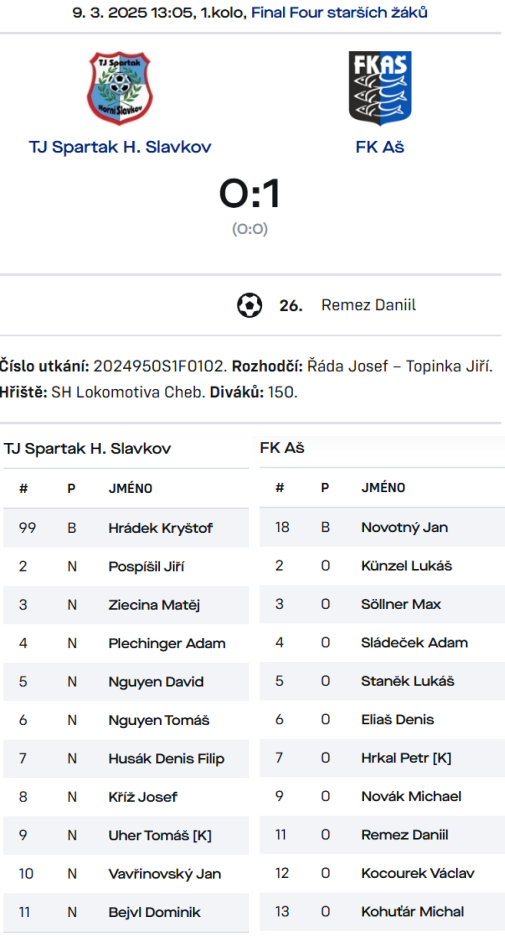The image size is (505, 937).
Task: Click captain Uher Tomáš [K]
Action: [160, 835]
